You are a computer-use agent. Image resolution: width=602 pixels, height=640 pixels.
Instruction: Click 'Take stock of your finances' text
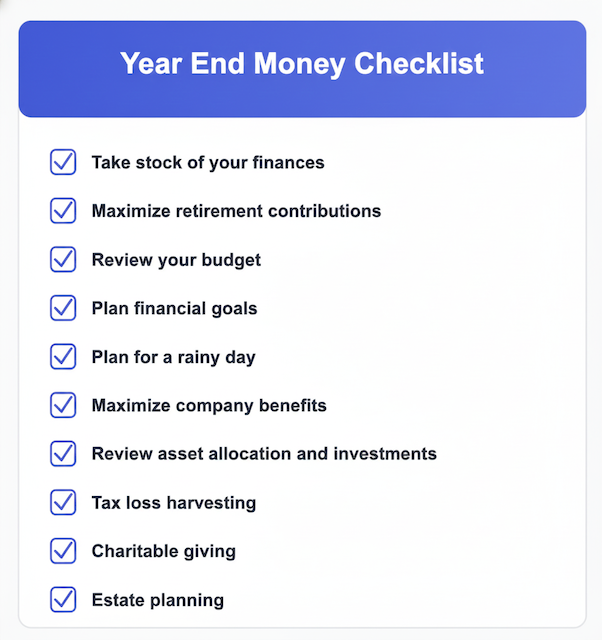208,162
